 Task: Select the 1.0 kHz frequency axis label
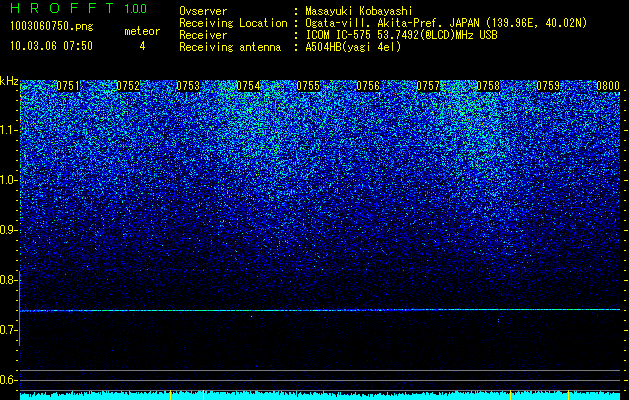pos(8,181)
